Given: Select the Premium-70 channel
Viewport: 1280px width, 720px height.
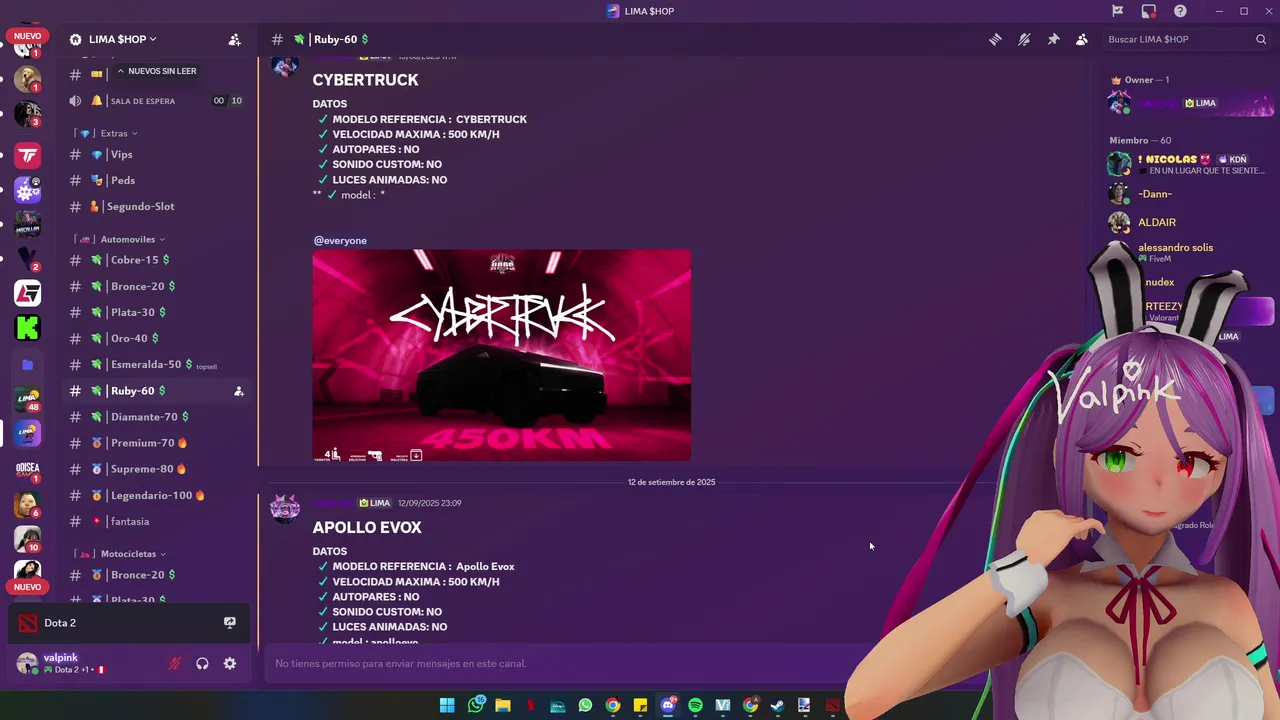Looking at the screenshot, I should point(156,443).
